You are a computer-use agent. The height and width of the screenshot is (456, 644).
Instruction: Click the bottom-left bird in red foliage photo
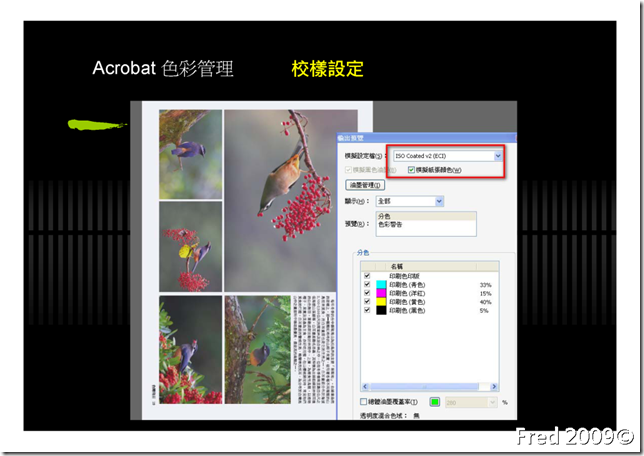pos(191,350)
